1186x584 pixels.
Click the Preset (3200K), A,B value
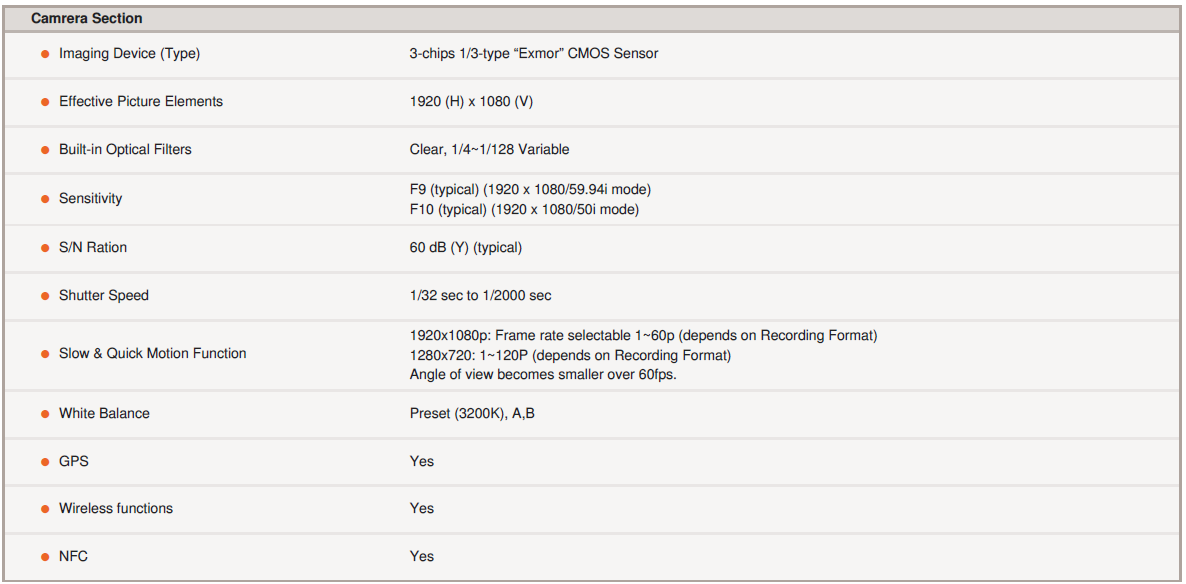pos(472,413)
